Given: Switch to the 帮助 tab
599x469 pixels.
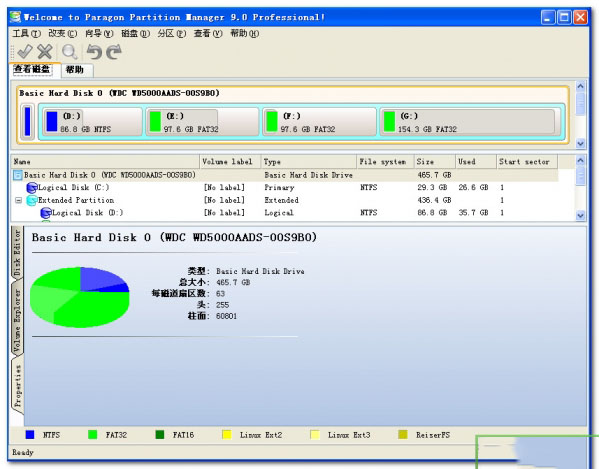Looking at the screenshot, I should (75, 70).
